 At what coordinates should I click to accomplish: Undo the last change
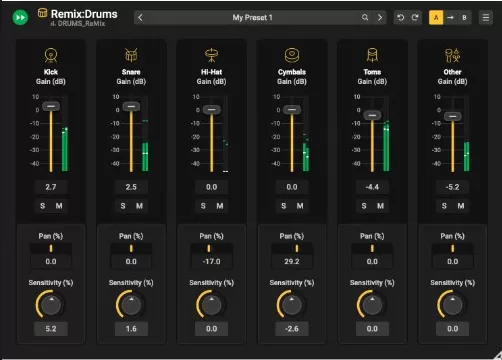pos(401,18)
